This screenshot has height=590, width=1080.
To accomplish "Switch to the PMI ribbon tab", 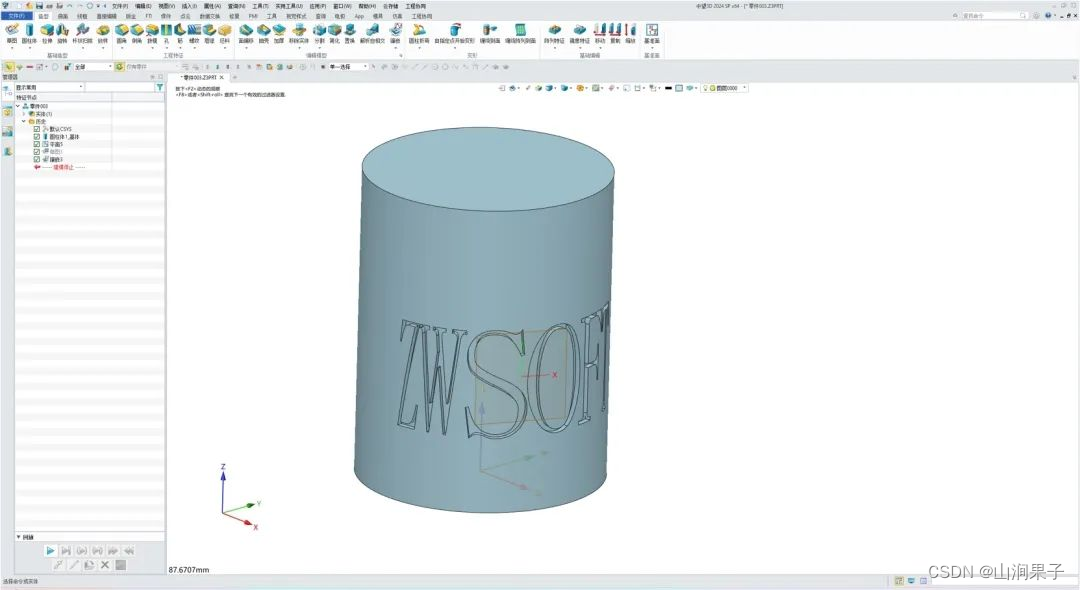I will (x=253, y=16).
